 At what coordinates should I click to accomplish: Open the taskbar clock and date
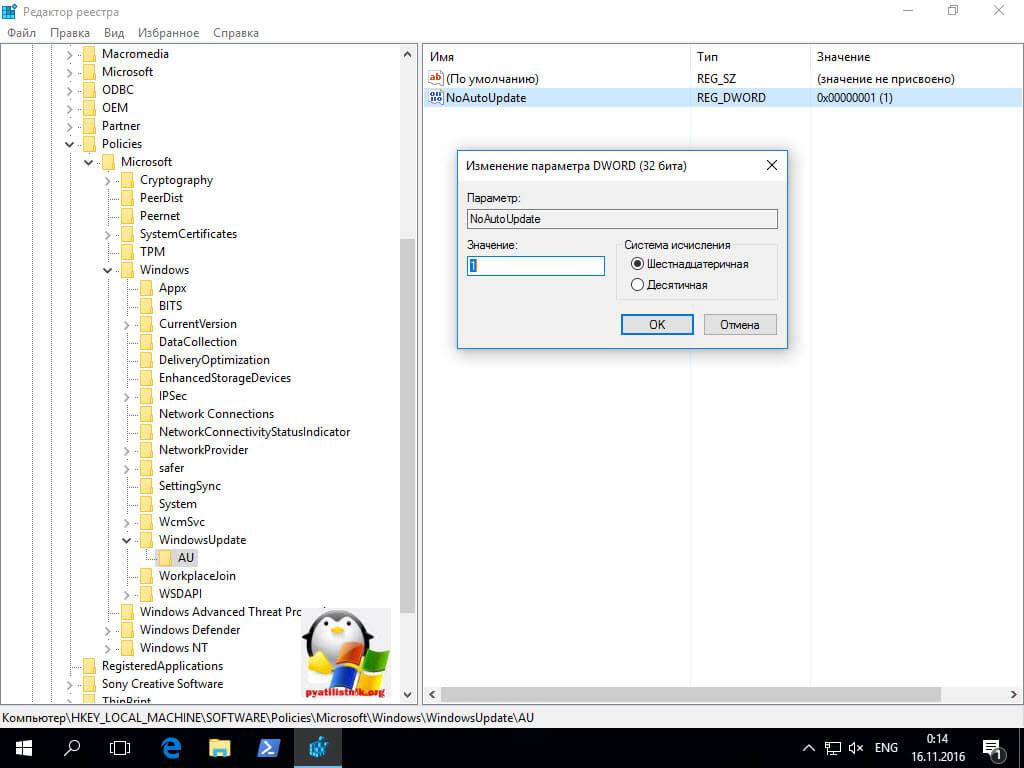938,748
